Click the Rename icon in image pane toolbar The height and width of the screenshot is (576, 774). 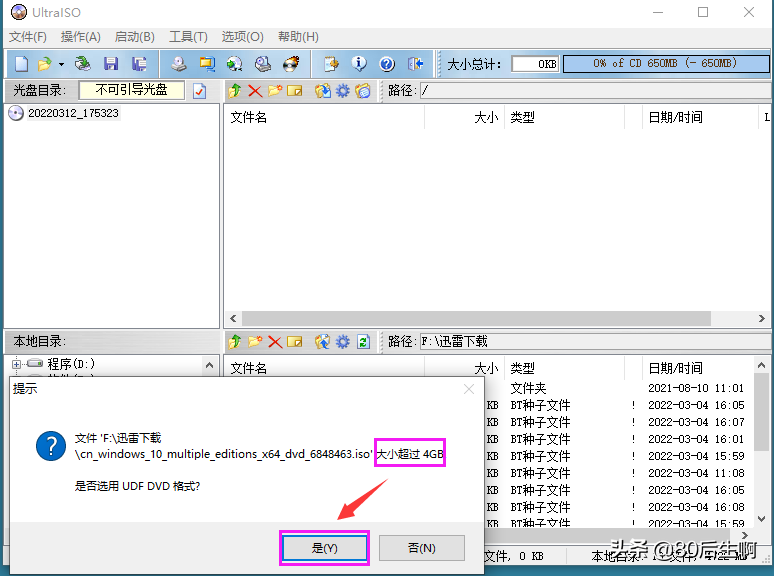295,91
